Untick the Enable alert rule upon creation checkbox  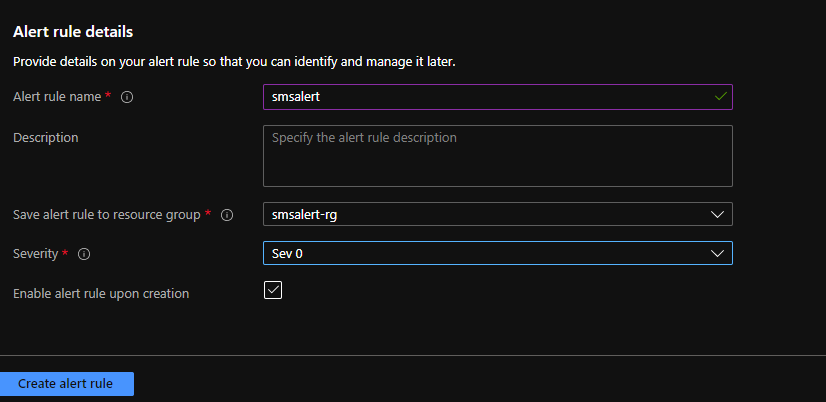[273, 290]
